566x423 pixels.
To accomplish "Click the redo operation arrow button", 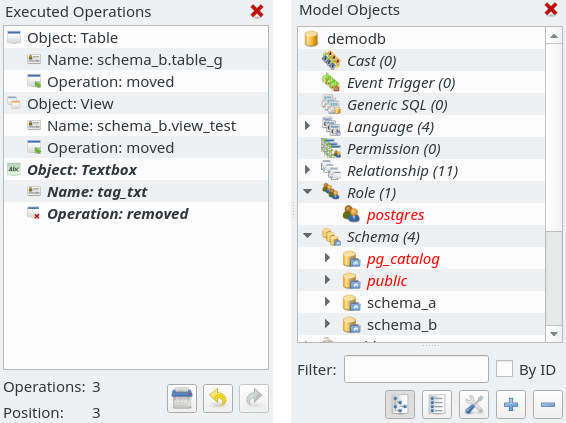I will [x=254, y=398].
